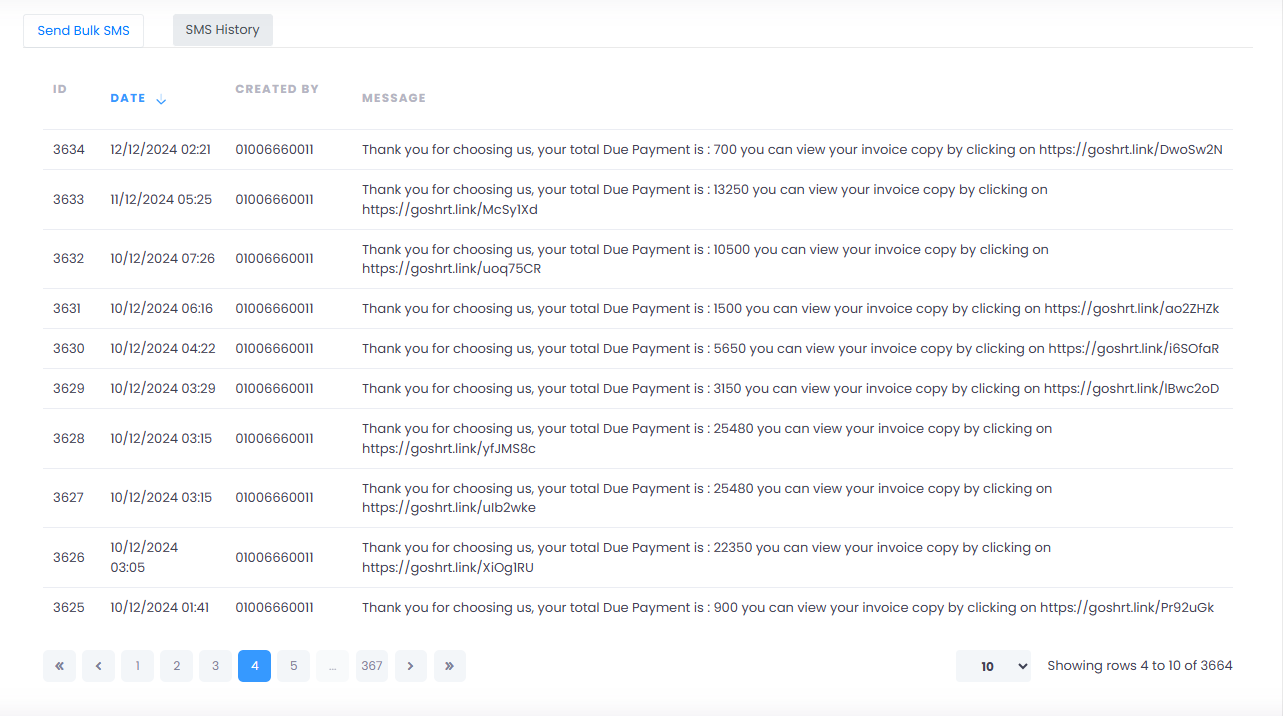
Task: Open rows-per-page dropdown showing 10
Action: tap(992, 666)
